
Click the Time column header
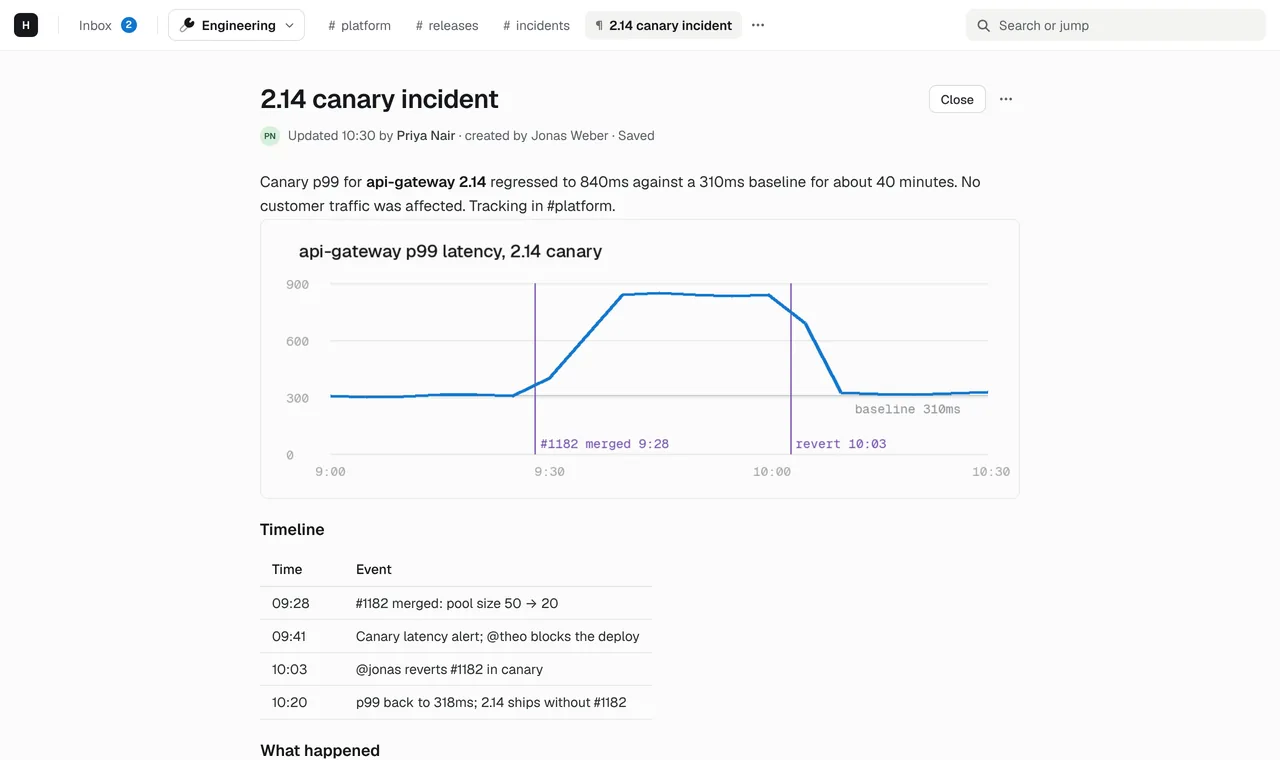click(287, 569)
